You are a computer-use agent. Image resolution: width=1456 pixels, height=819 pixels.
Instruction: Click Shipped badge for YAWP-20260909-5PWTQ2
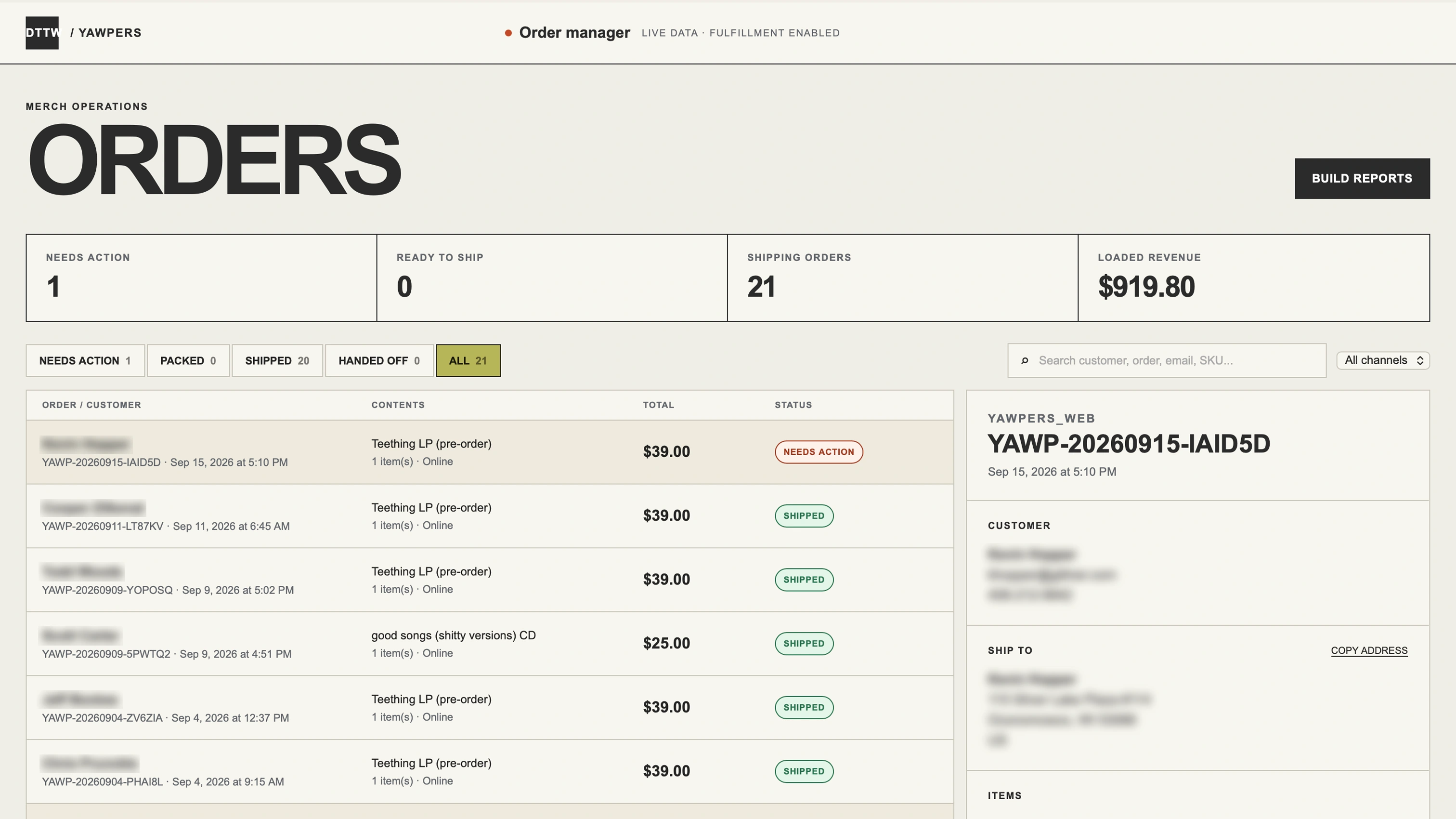click(804, 644)
